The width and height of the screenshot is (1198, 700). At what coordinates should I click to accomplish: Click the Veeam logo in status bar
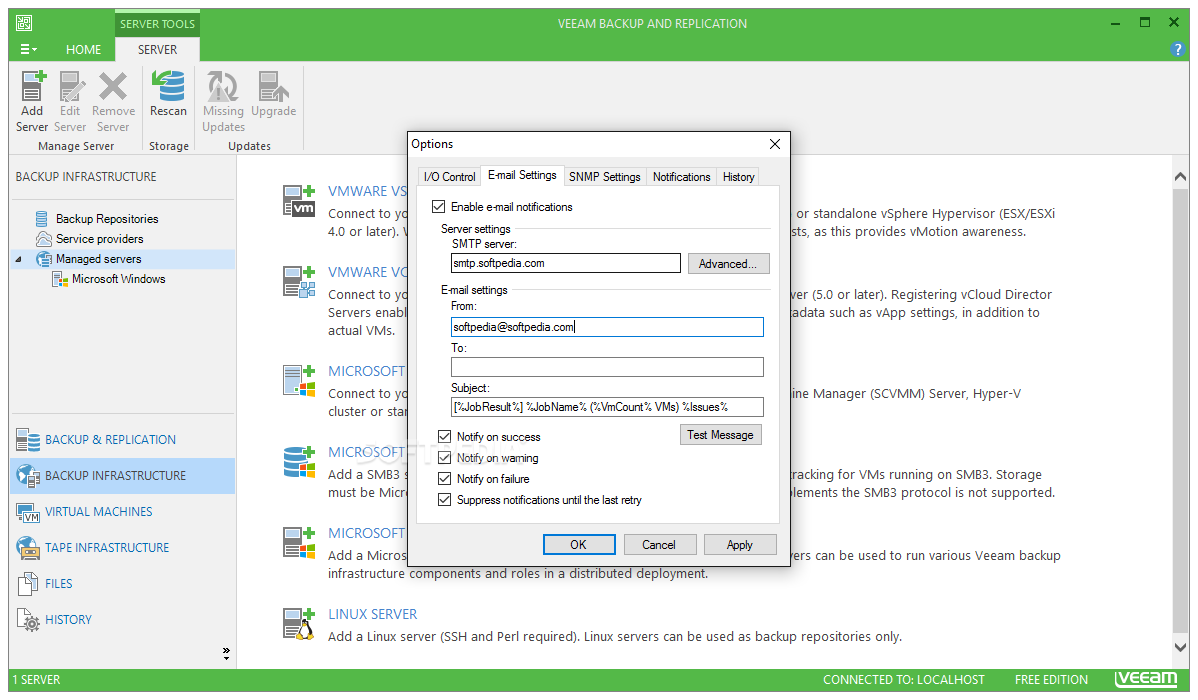(x=1145, y=679)
